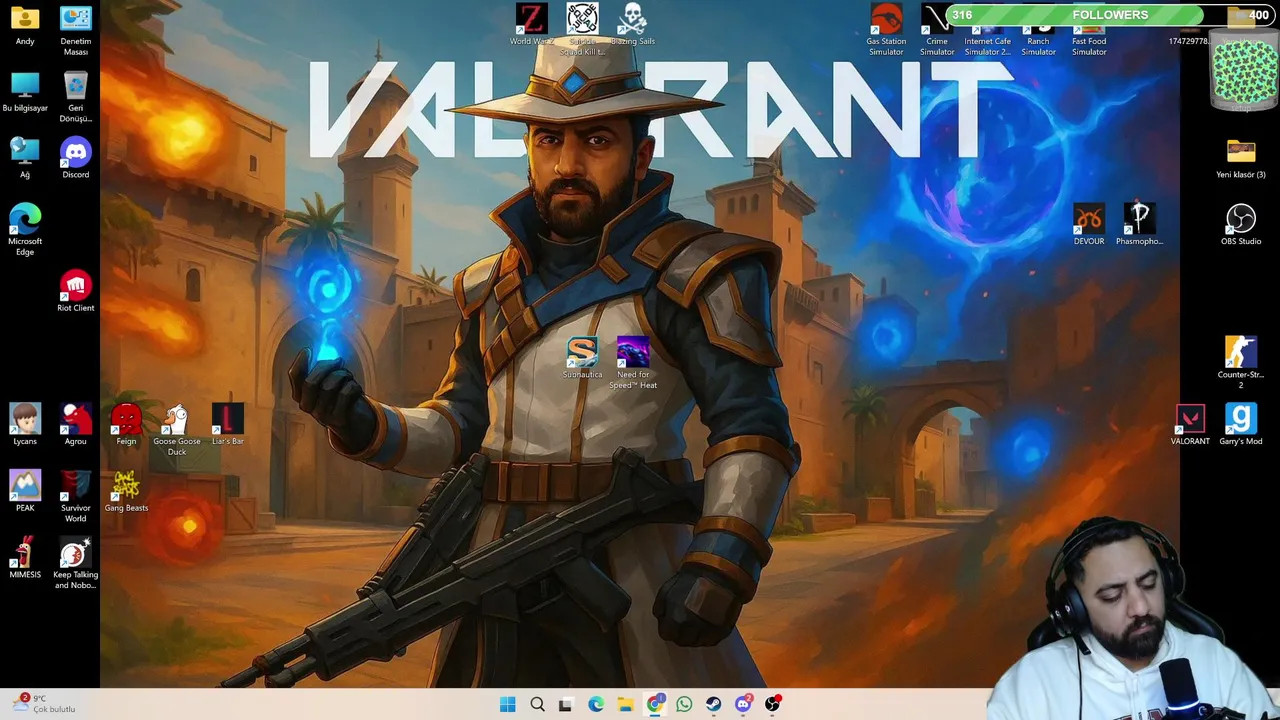The image size is (1280, 720).
Task: Open Steam from the taskbar
Action: (x=713, y=704)
